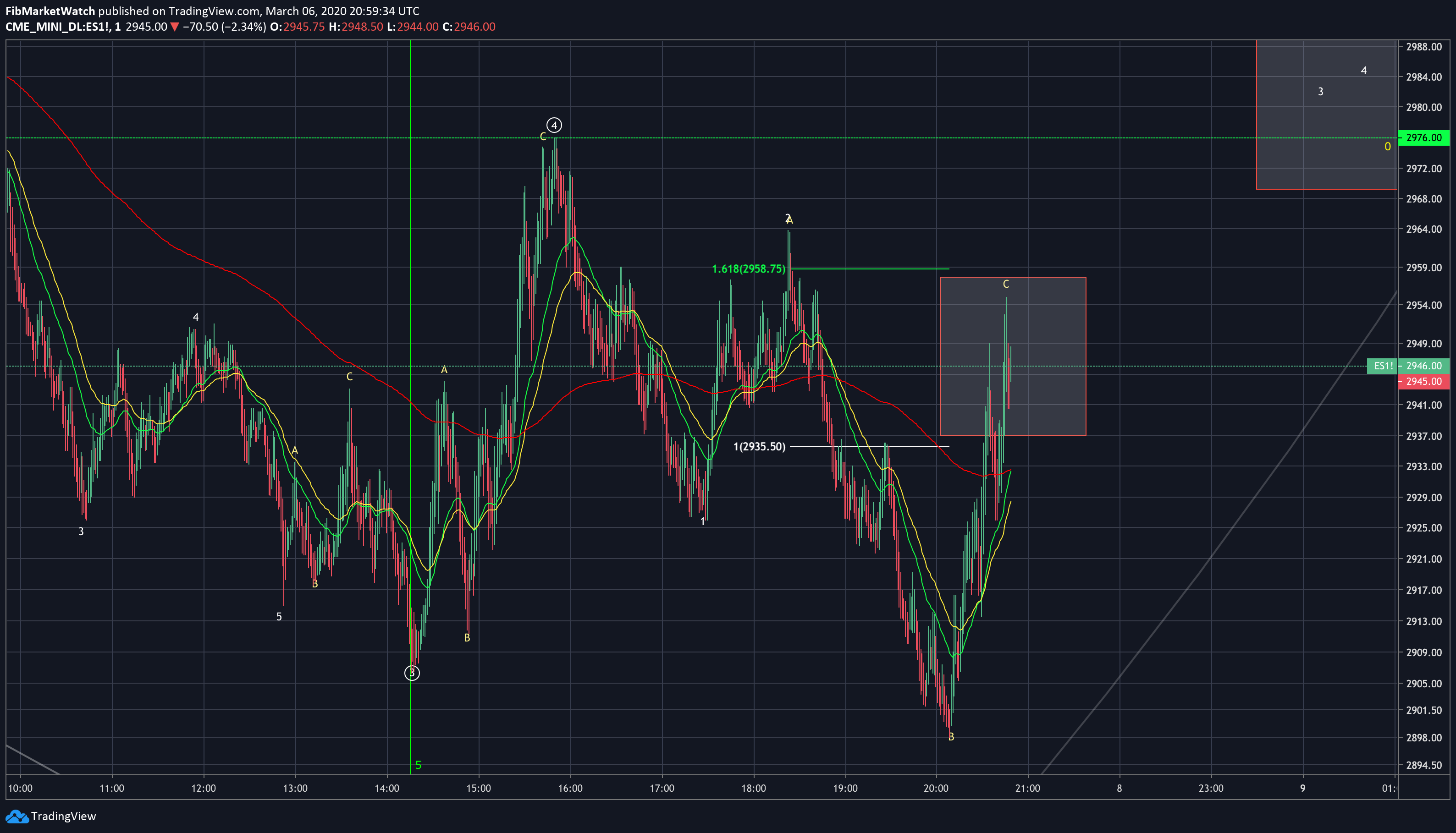Click the green 5 label at bottom
This screenshot has width=1456, height=833.
[x=419, y=766]
